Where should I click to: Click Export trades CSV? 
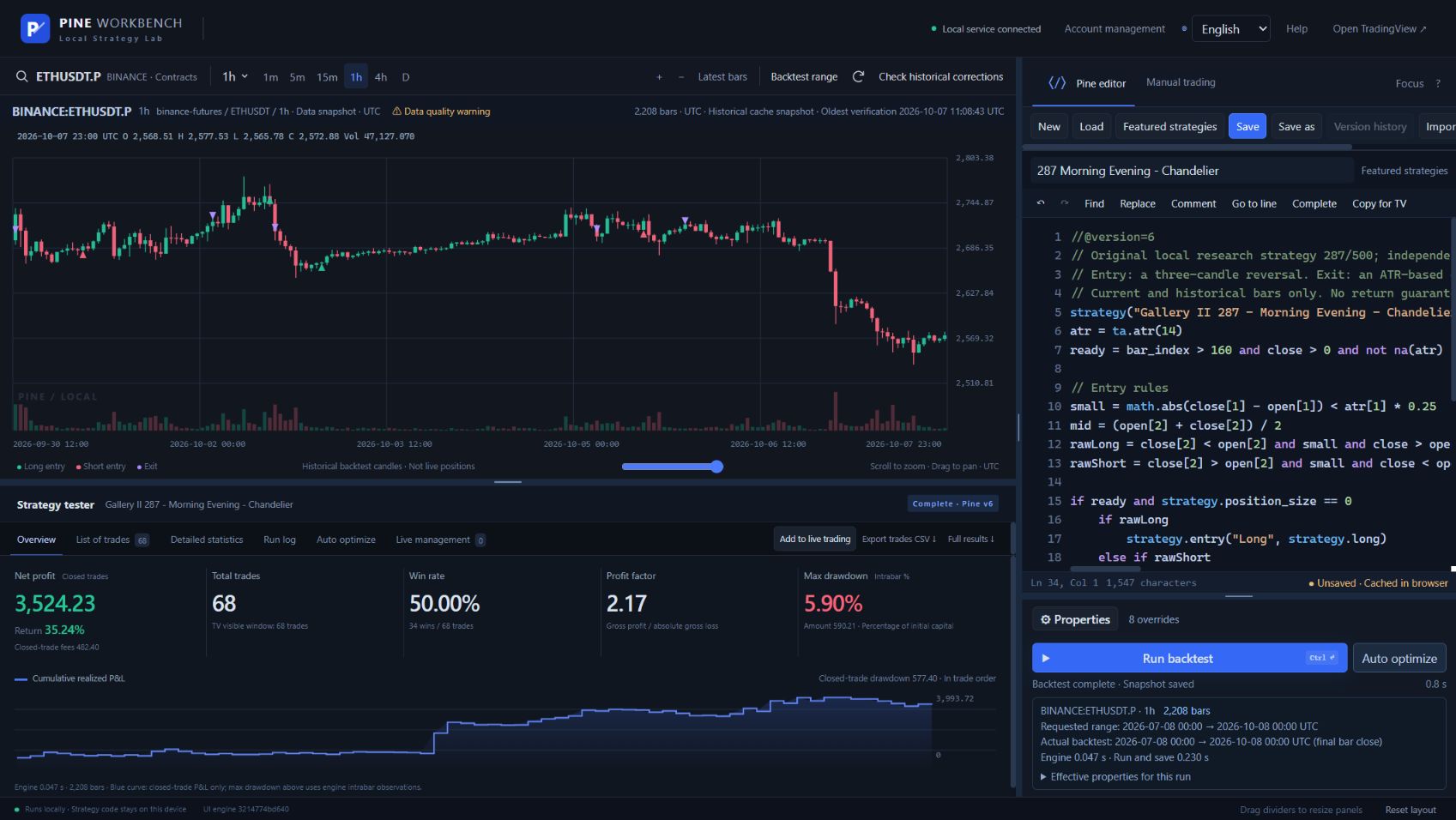(x=899, y=539)
